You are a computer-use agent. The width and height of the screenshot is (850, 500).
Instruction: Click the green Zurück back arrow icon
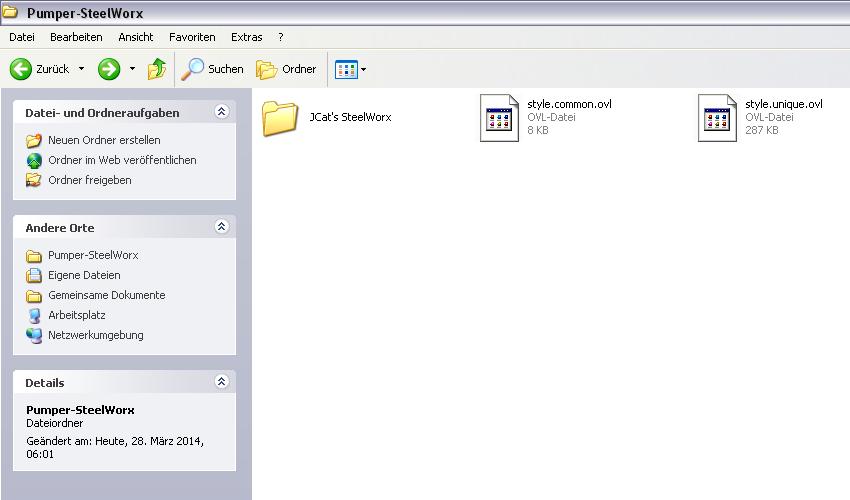click(x=21, y=69)
